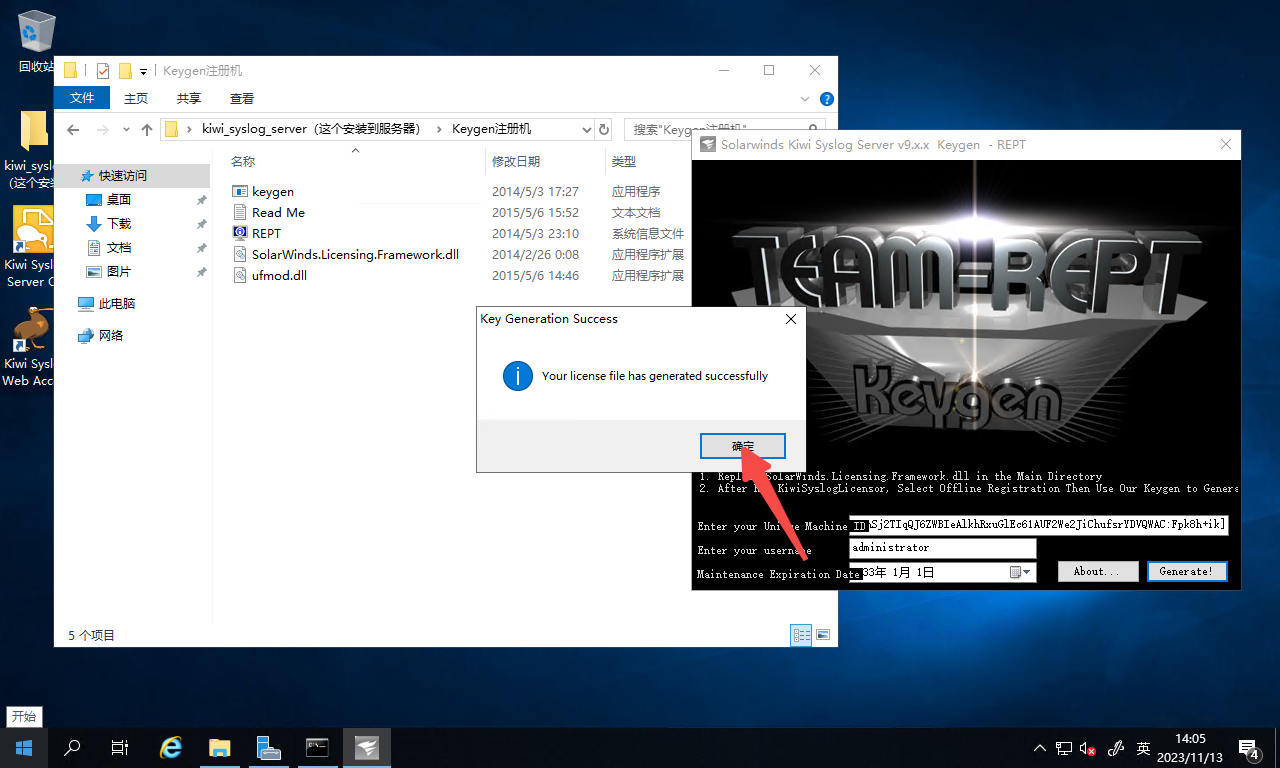1280x768 pixels.
Task: Select the ufmod.dll file
Action: [x=279, y=275]
